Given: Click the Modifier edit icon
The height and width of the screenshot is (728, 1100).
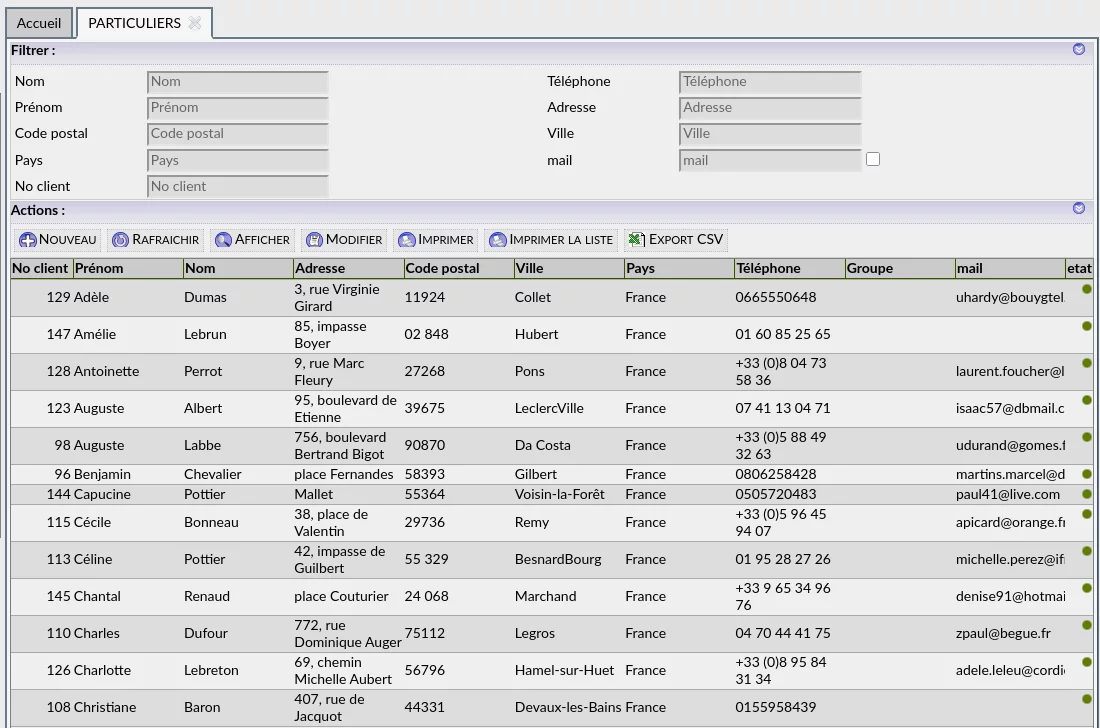Looking at the screenshot, I should click(314, 240).
